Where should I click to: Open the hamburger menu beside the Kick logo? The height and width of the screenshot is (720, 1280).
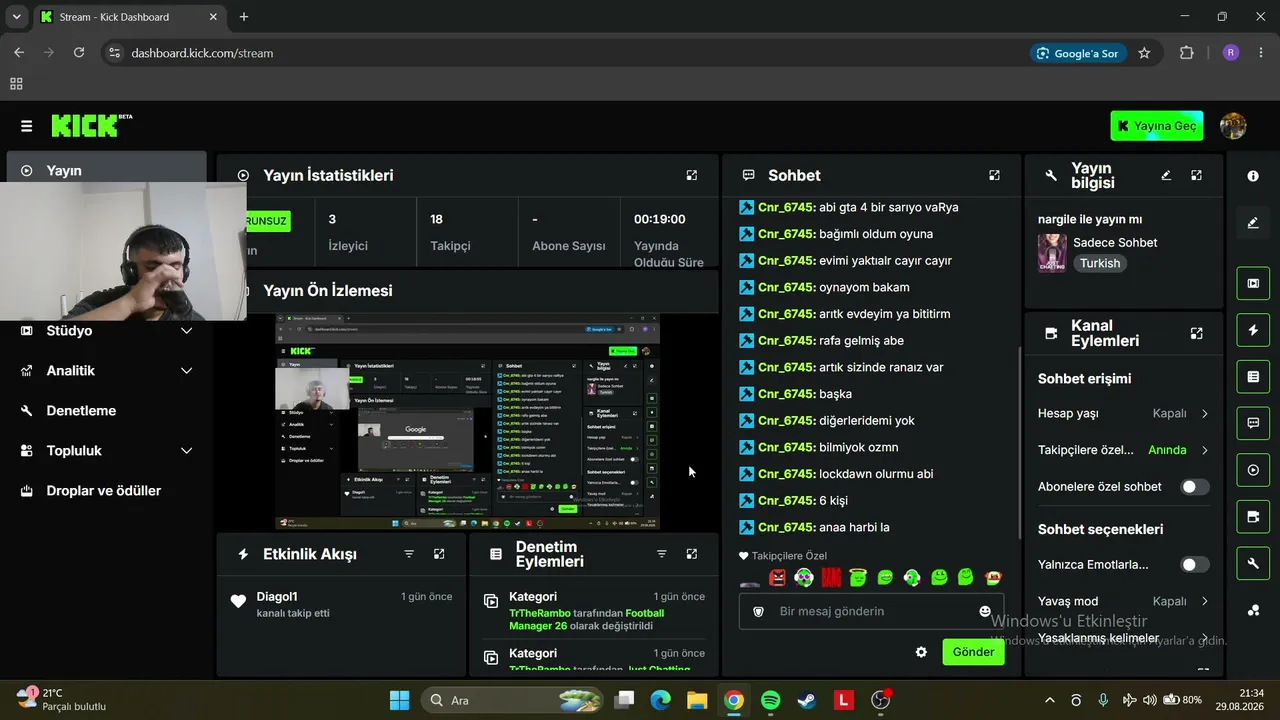point(26,126)
